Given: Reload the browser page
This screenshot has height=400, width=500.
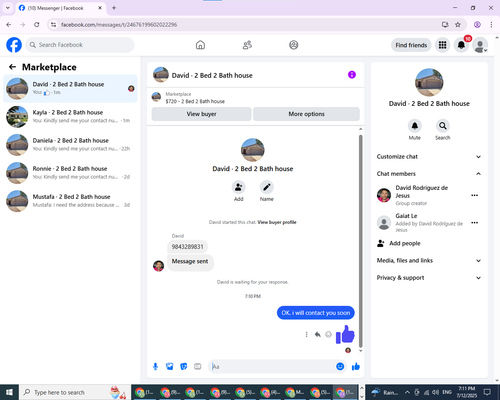Looking at the screenshot, I should pyautogui.click(x=37, y=25).
